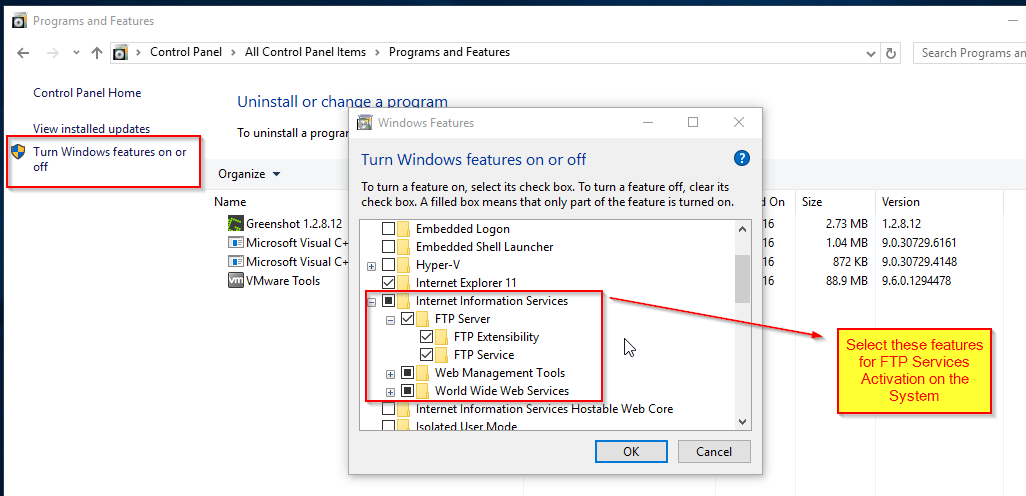Click first Microsoft Visual C++ entry icon
This screenshot has height=496, width=1026.
click(x=236, y=243)
